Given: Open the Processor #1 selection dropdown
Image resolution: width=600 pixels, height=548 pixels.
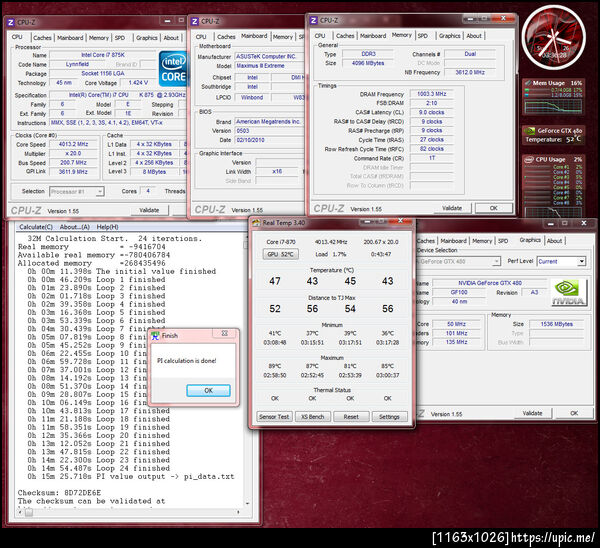Looking at the screenshot, I should tap(77, 191).
